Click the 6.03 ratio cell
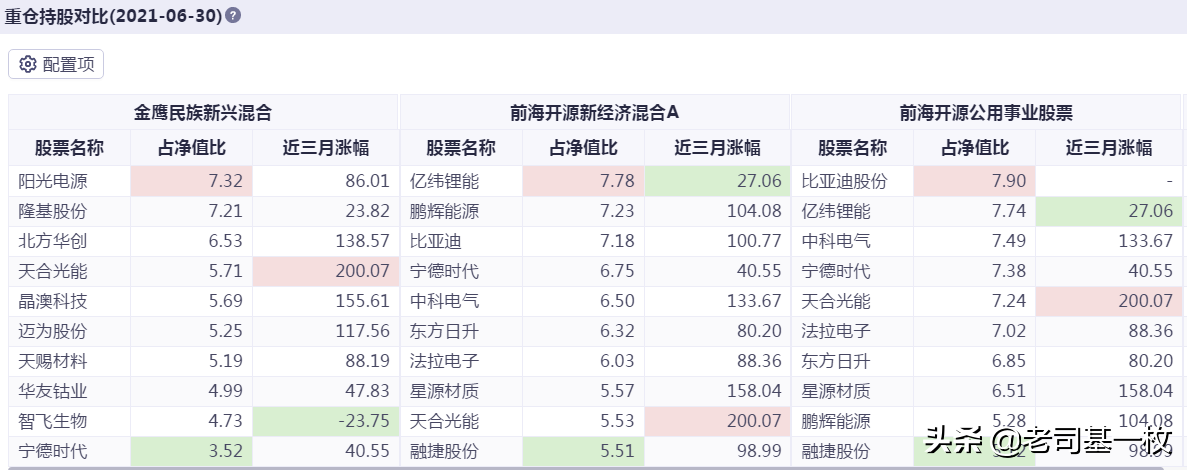Viewport: 1187px width, 470px height. [583, 362]
